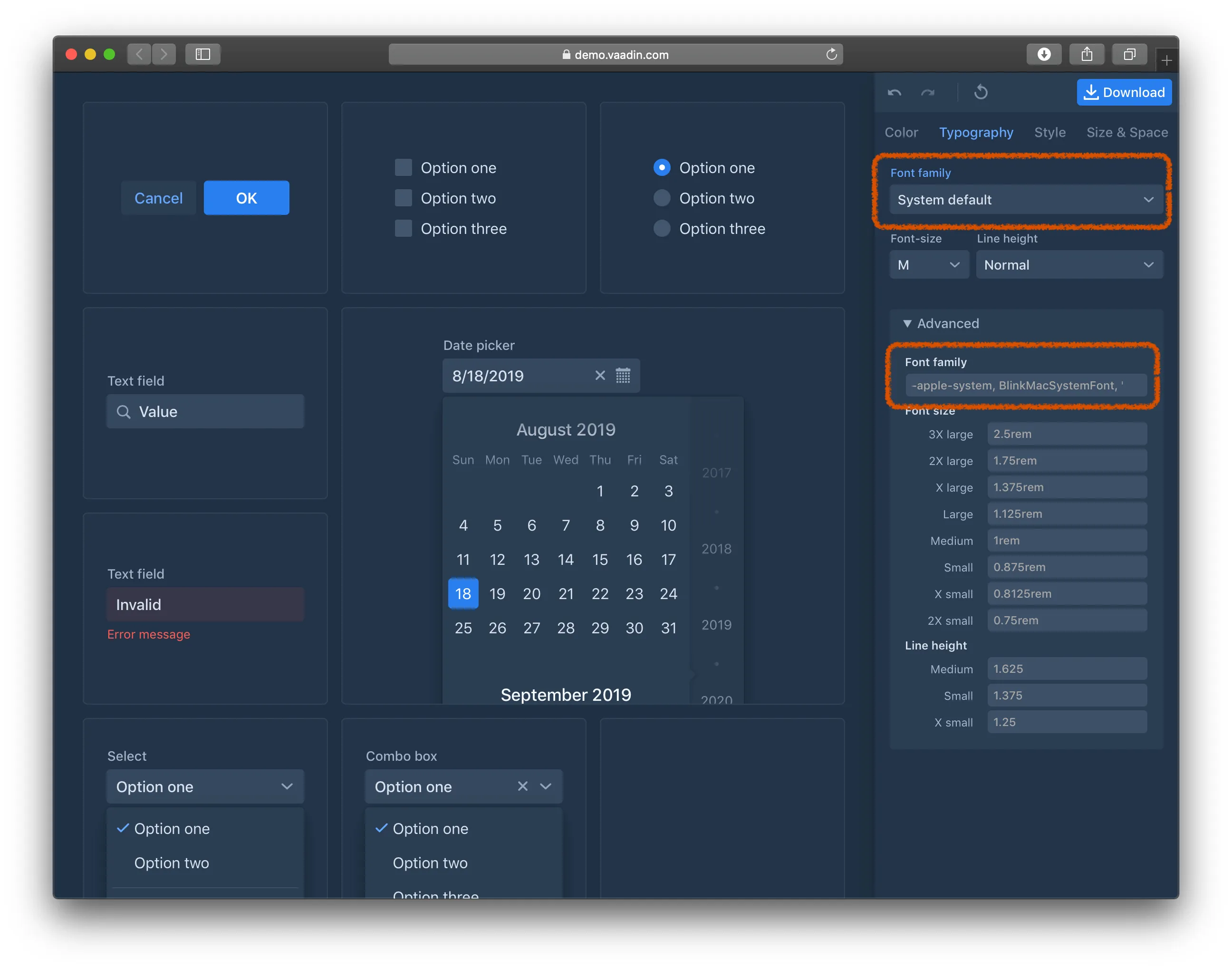Reload the page in address bar
Viewport: 1232px width, 969px height.
[831, 55]
